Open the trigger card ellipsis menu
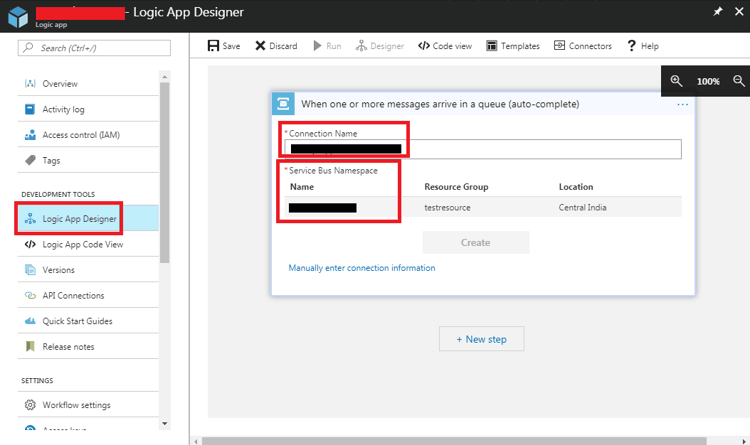Image resolution: width=750 pixels, height=445 pixels. click(x=682, y=104)
